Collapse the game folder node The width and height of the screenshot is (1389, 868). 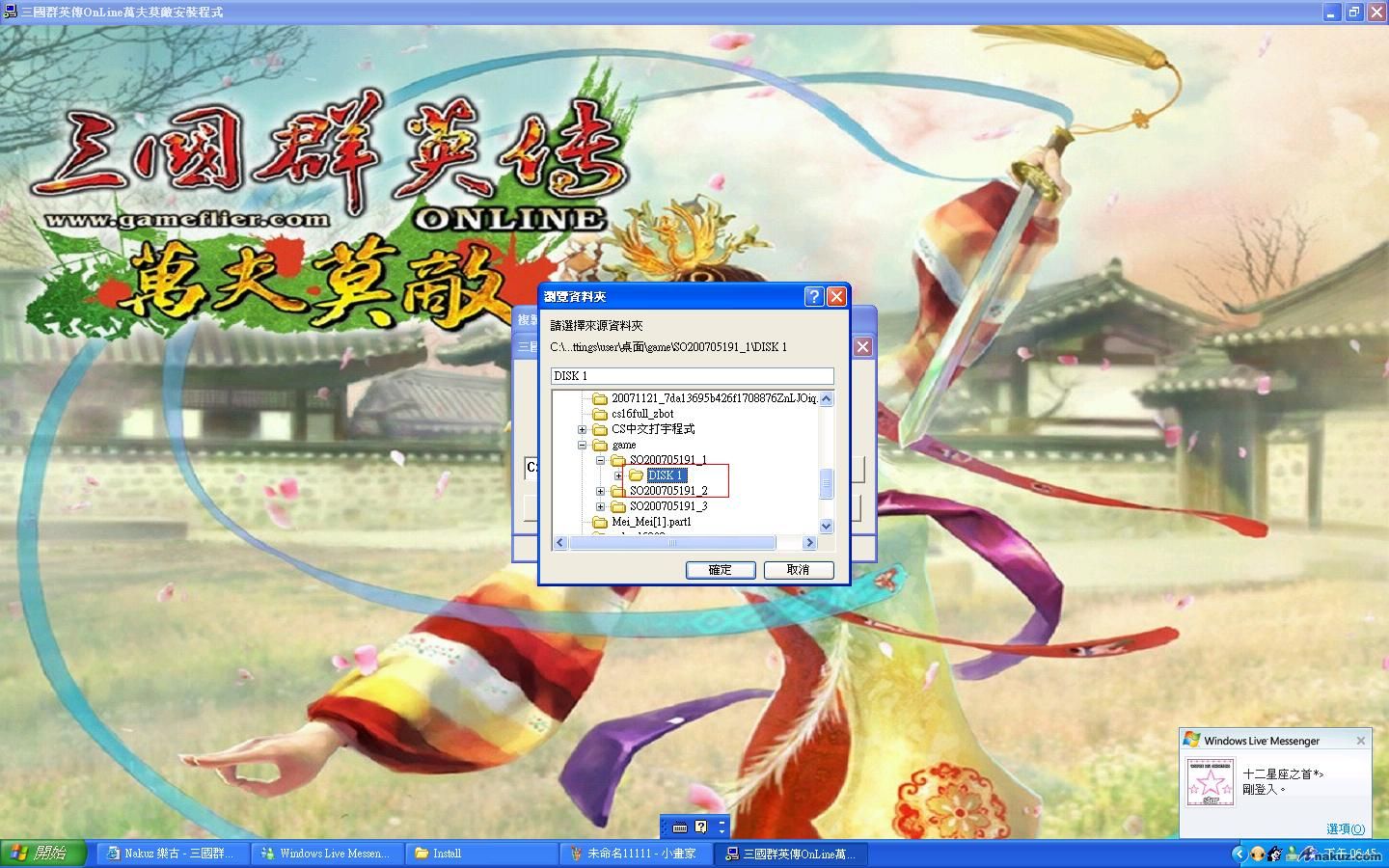tap(582, 445)
